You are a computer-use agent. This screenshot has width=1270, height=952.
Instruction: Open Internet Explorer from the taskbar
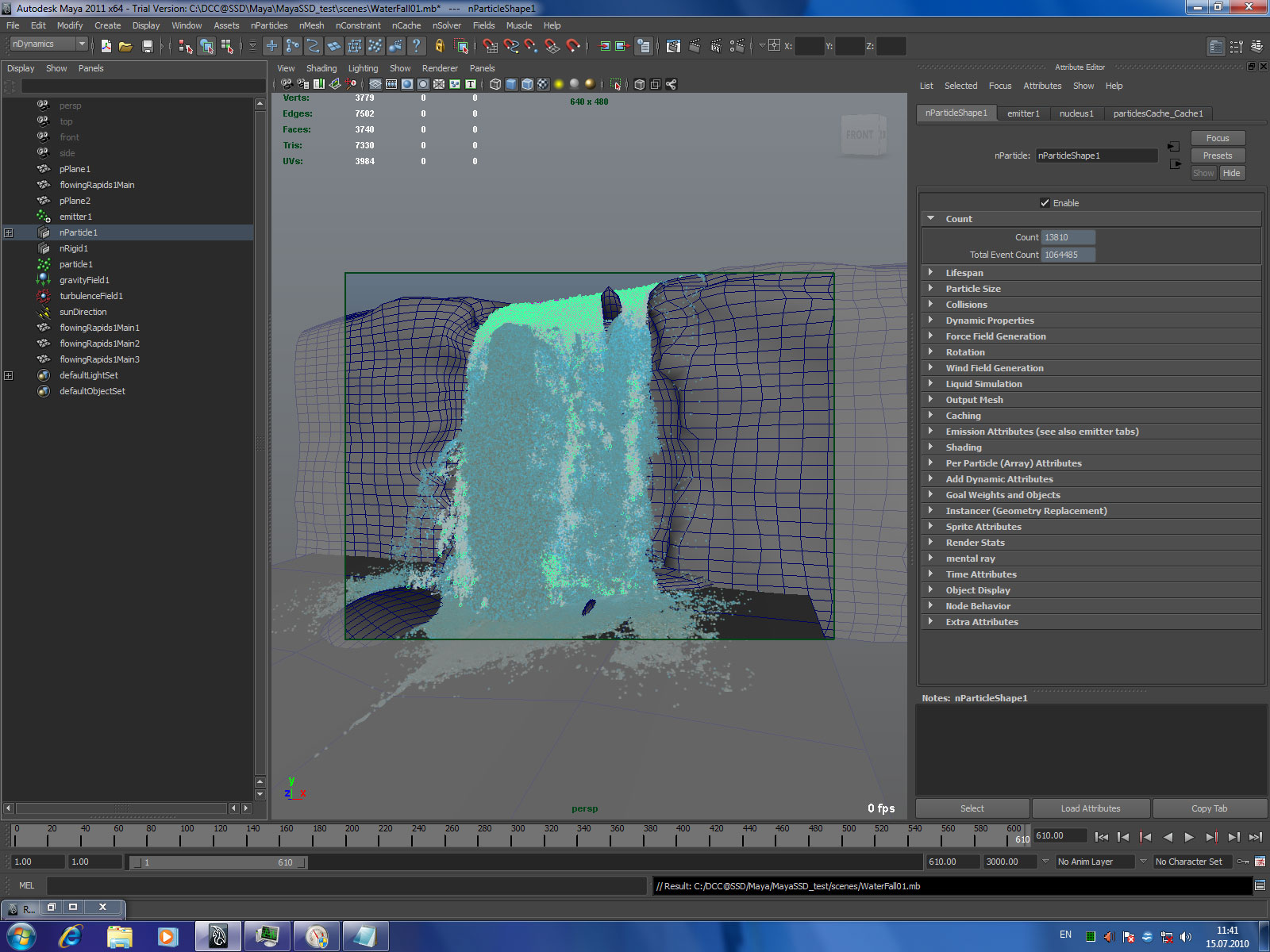pyautogui.click(x=71, y=937)
